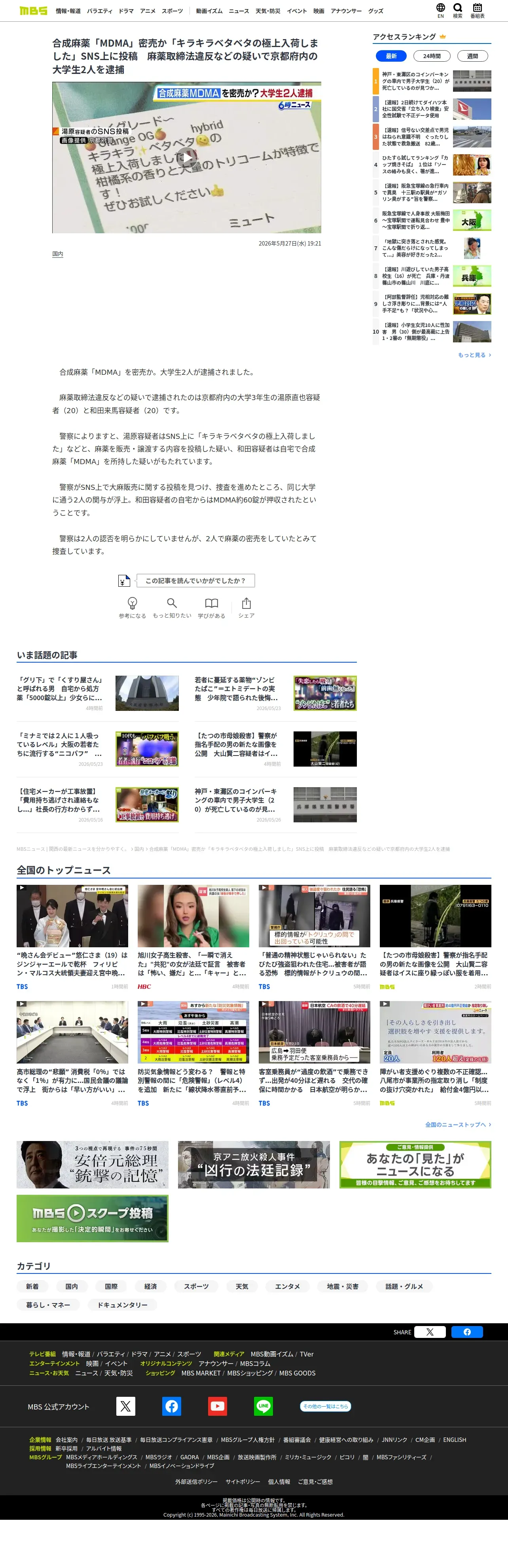
Task: Open バラエティ in the top navigation
Action: (99, 11)
